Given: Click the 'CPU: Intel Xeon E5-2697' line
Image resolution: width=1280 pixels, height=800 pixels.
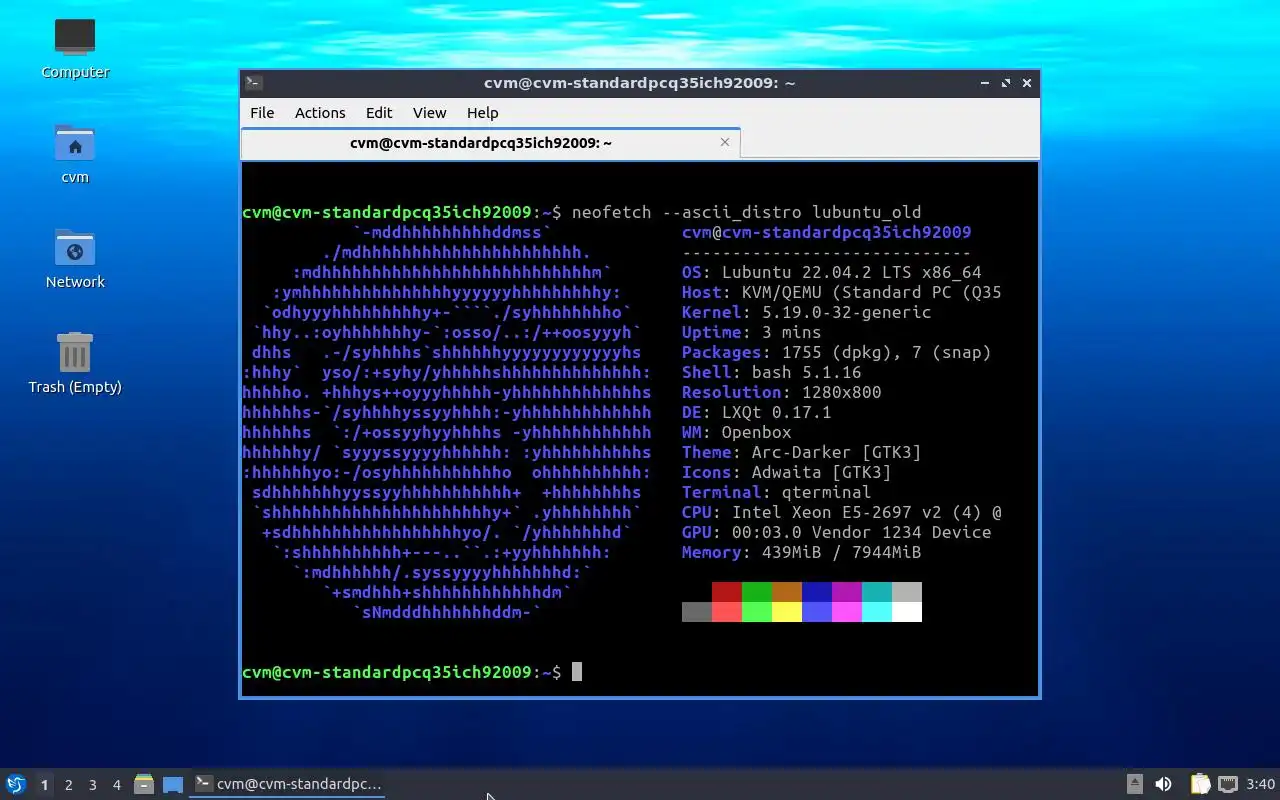Looking at the screenshot, I should [x=842, y=512].
